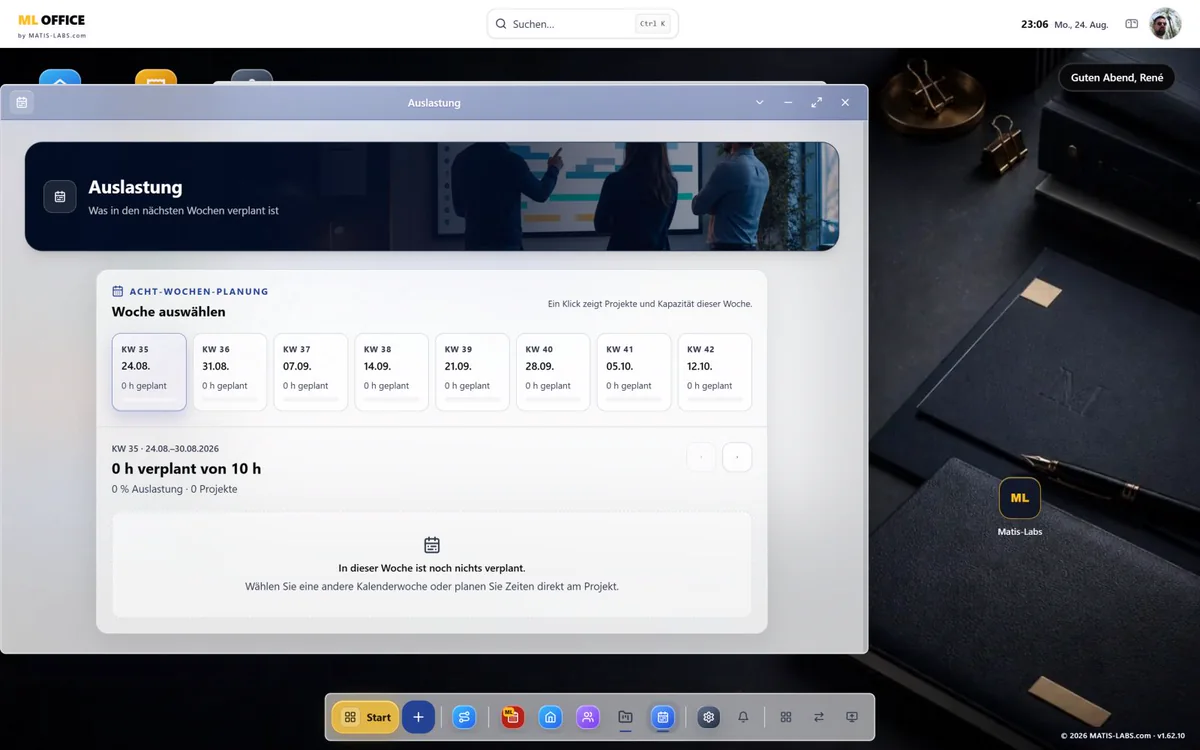Viewport: 1200px width, 750px height.
Task: Maximize the Auslastung window
Action: (x=817, y=102)
